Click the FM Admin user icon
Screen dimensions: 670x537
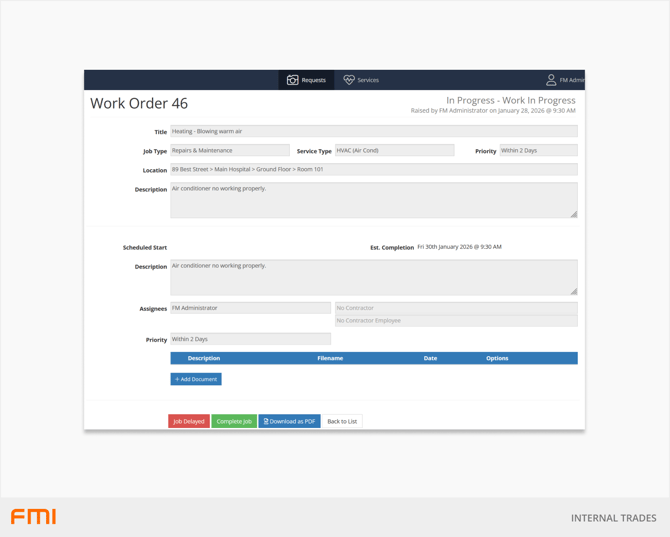coord(551,80)
